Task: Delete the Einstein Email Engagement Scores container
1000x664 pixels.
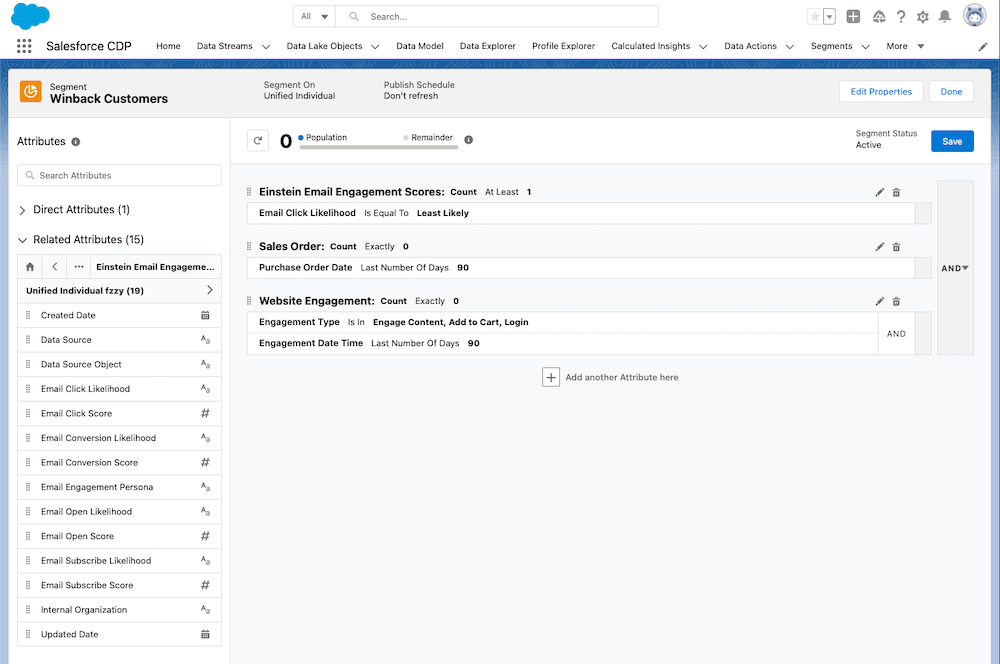Action: [896, 192]
